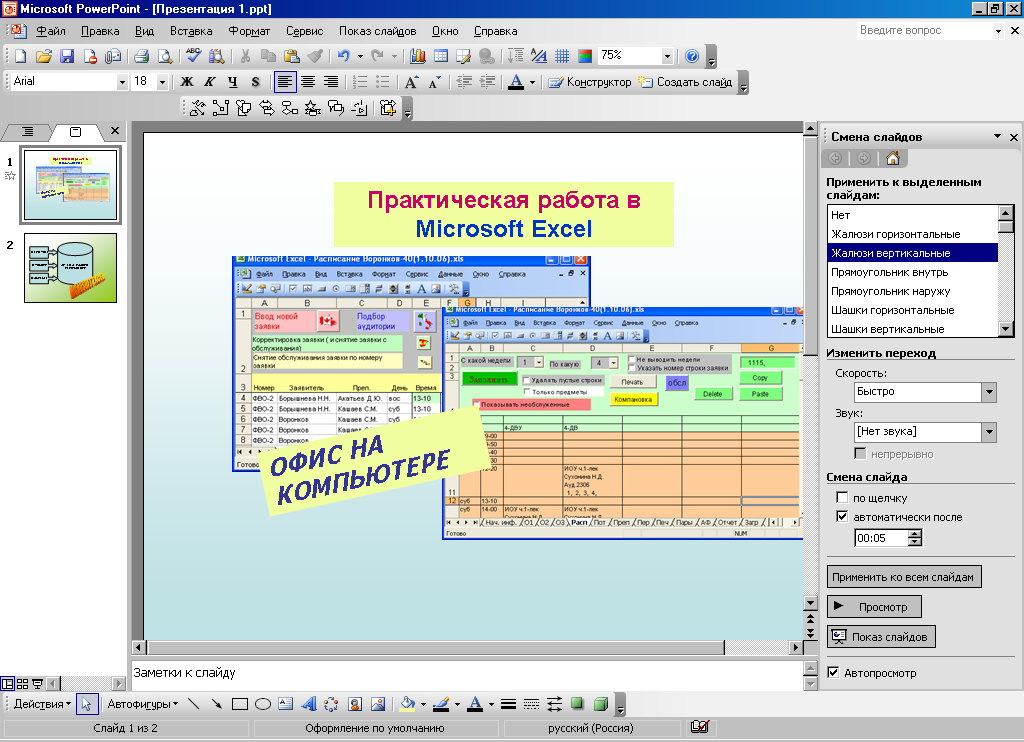1024x742 pixels.
Task: Open the Смена слайдов task pane menu arrow
Action: point(997,137)
